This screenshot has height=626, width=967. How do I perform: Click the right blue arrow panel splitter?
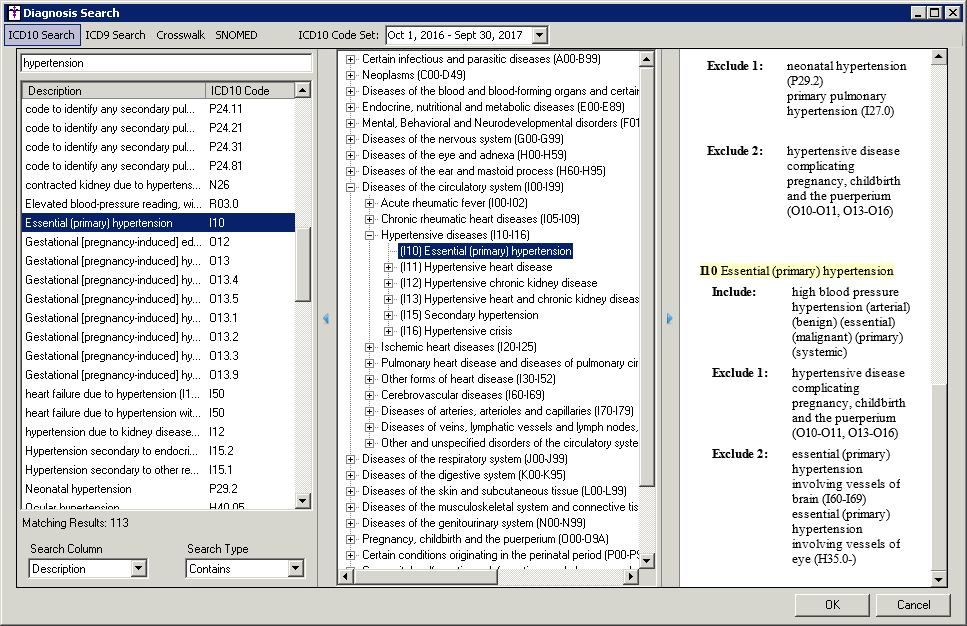(669, 319)
